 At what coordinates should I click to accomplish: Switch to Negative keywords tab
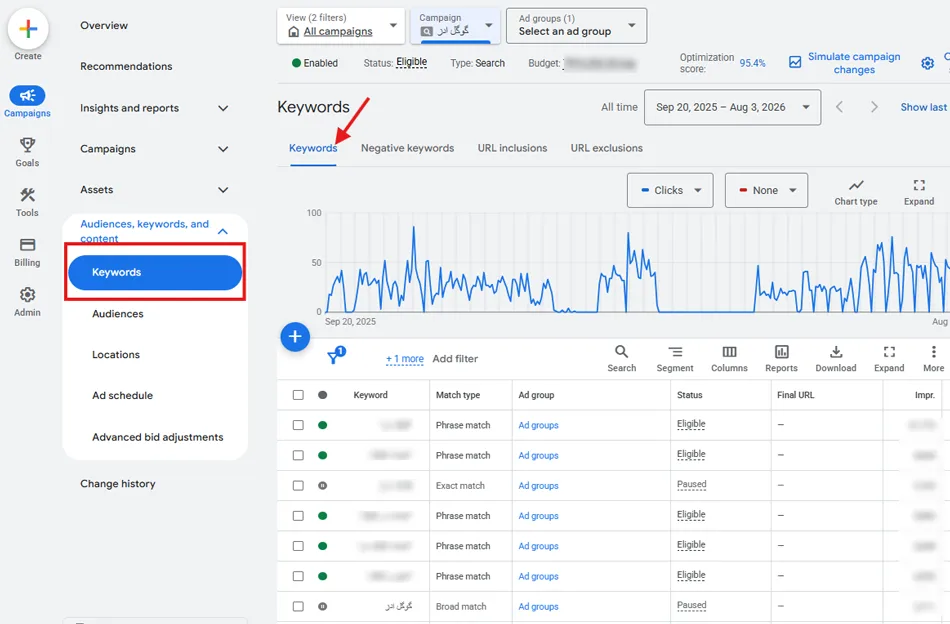pyautogui.click(x=407, y=148)
